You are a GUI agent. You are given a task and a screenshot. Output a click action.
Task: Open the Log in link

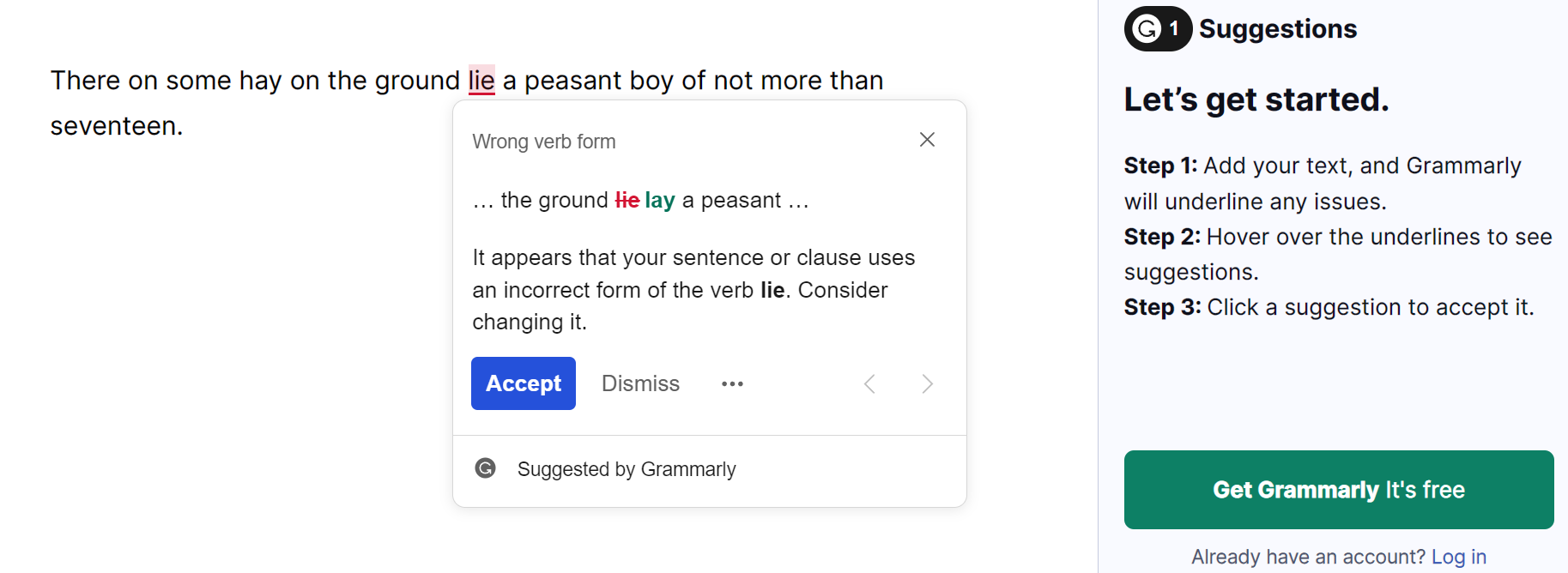click(1458, 557)
